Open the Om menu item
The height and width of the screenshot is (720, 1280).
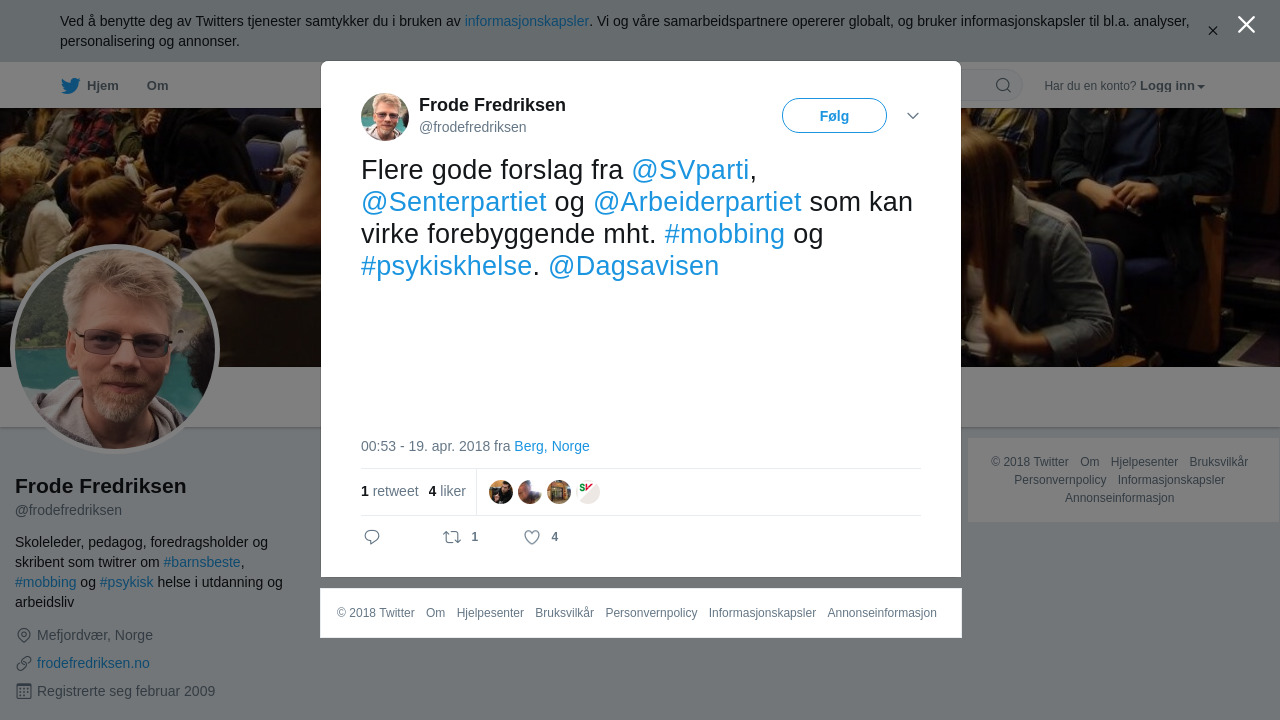[x=158, y=86]
